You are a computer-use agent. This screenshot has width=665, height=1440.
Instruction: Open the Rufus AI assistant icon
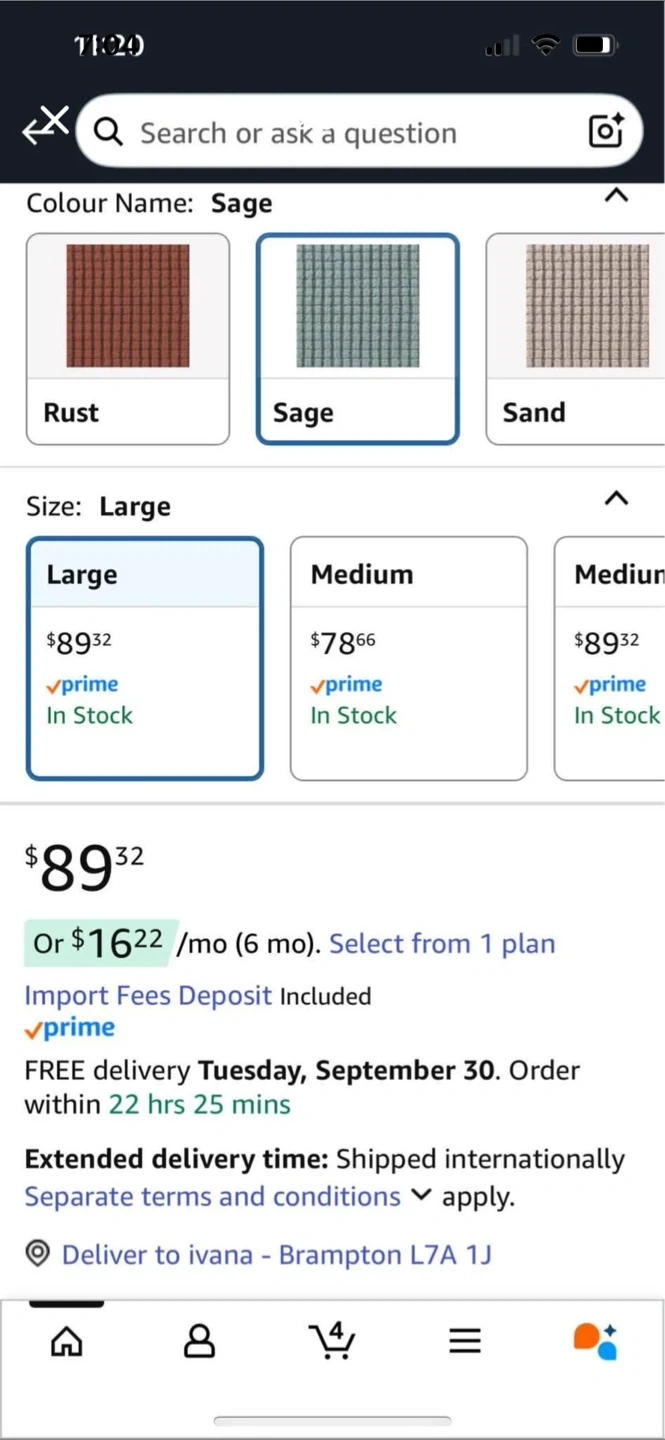coord(595,1341)
